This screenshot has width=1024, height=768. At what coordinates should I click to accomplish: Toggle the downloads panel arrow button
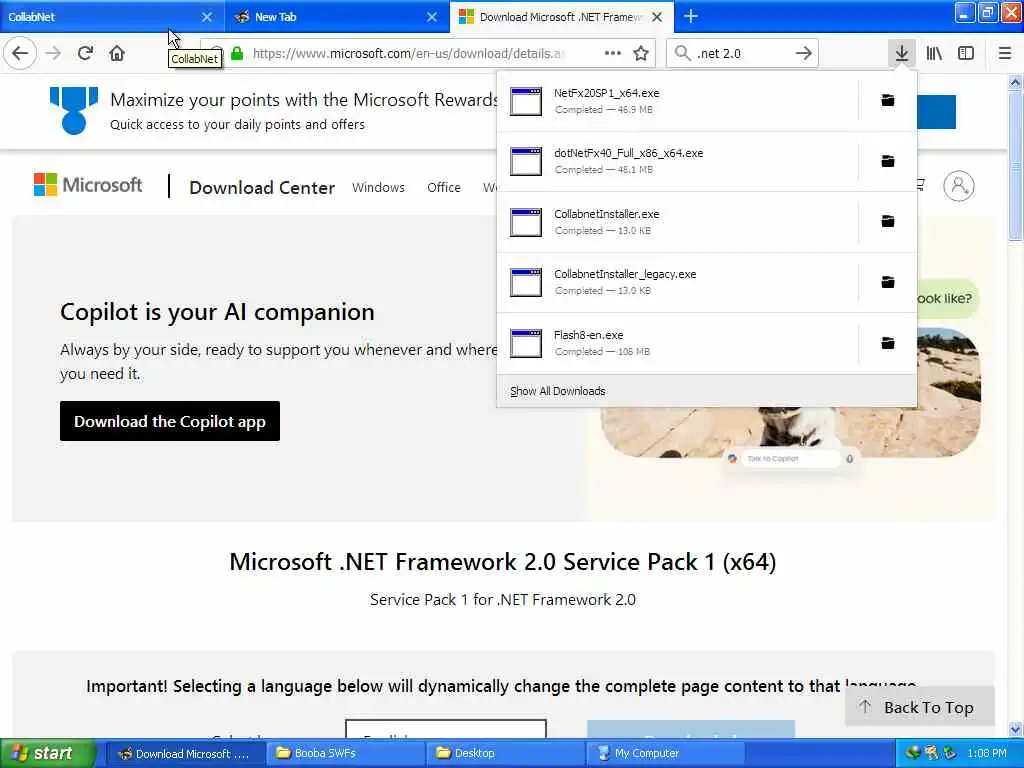902,53
